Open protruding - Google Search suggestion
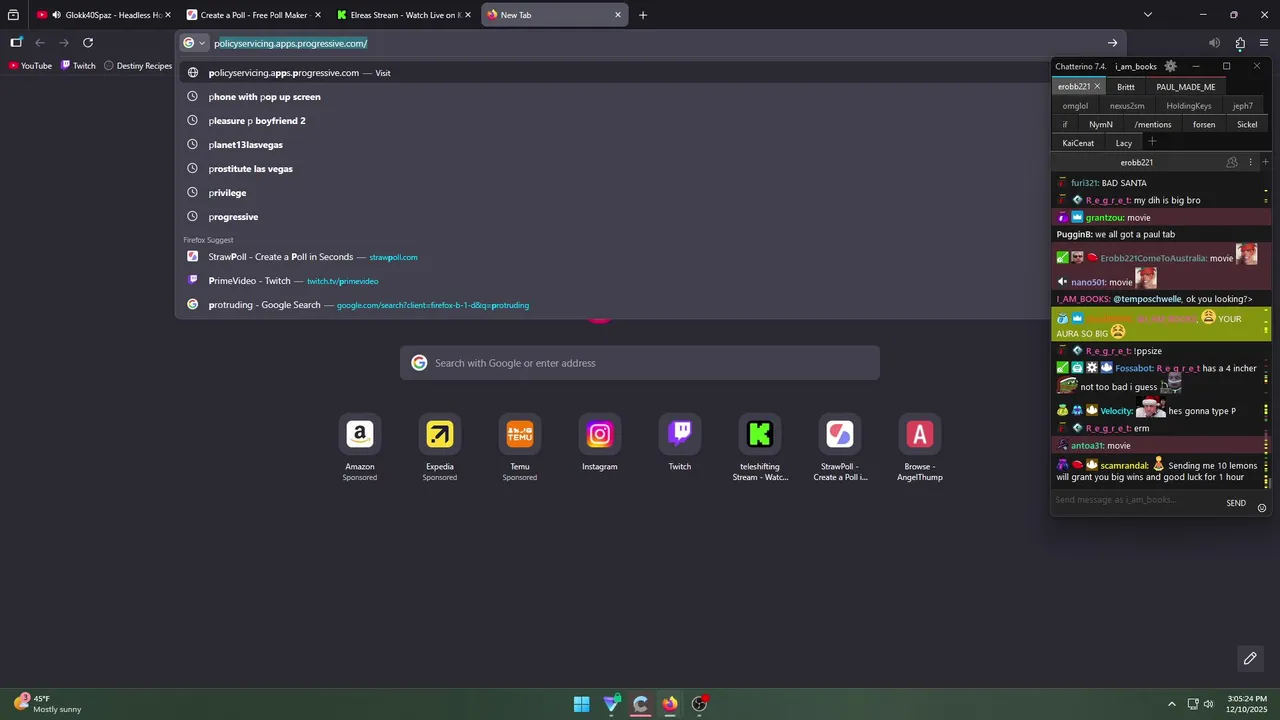1280x720 pixels. tap(612, 305)
